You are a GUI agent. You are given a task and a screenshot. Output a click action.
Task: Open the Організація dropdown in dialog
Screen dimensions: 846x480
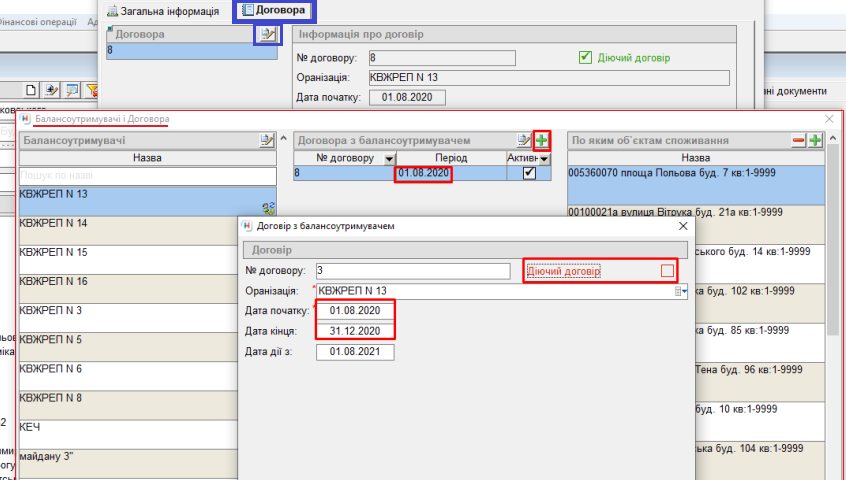point(681,291)
